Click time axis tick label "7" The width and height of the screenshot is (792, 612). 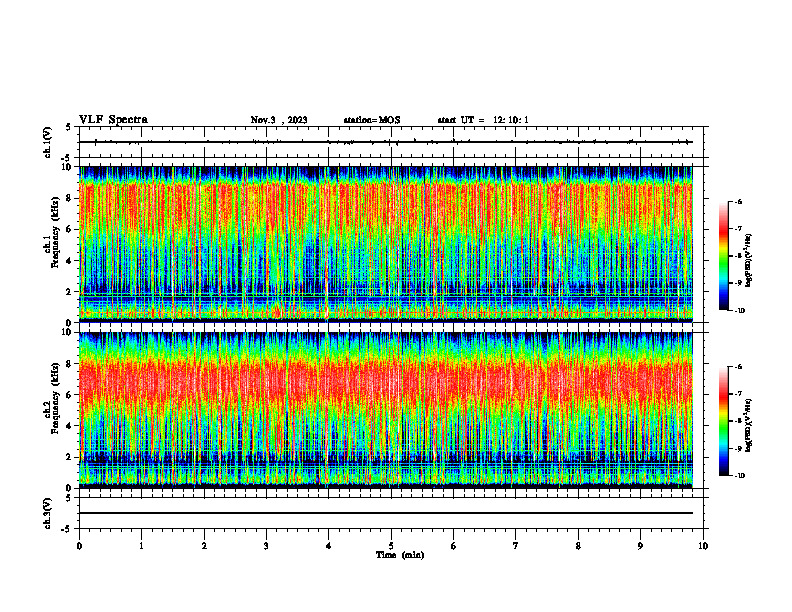(516, 546)
